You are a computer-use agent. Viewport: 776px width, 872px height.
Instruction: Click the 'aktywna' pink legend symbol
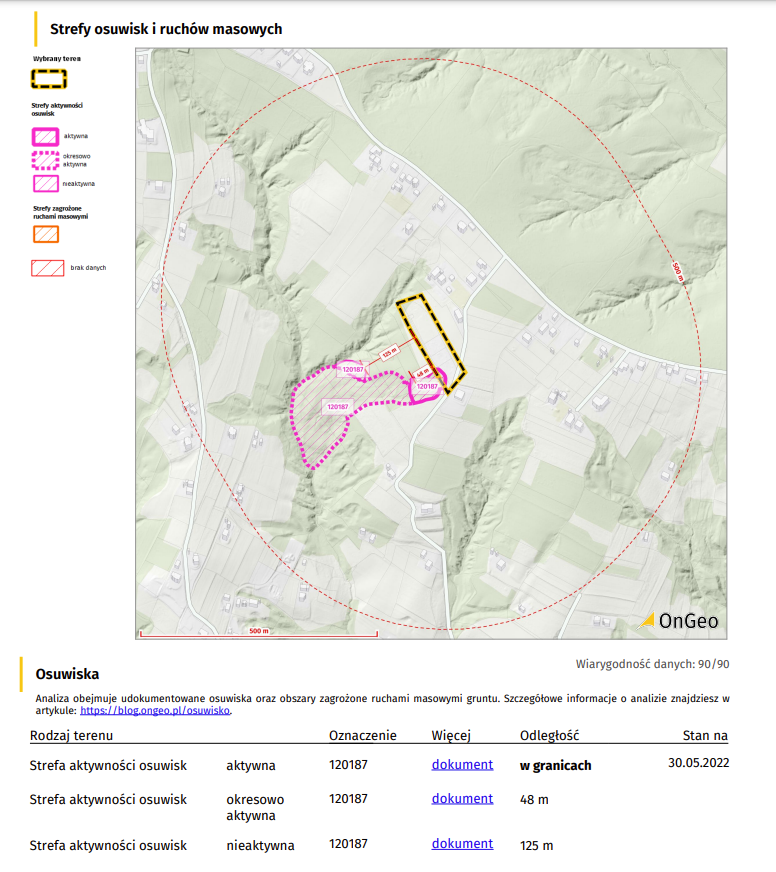click(46, 136)
